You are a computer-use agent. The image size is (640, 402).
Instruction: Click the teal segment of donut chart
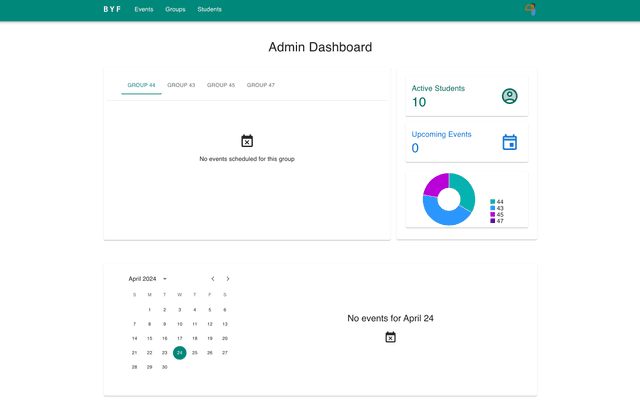pyautogui.click(x=465, y=188)
